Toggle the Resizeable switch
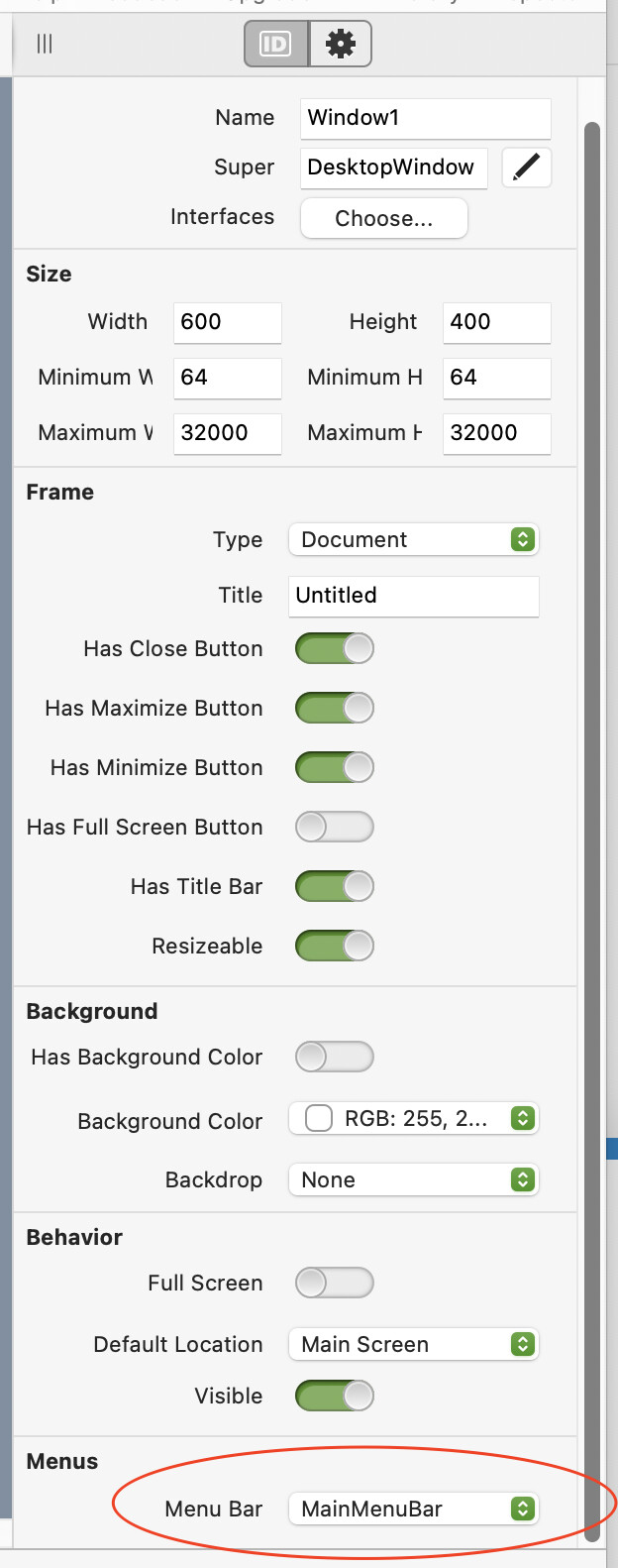This screenshot has width=618, height=1568. [x=335, y=946]
